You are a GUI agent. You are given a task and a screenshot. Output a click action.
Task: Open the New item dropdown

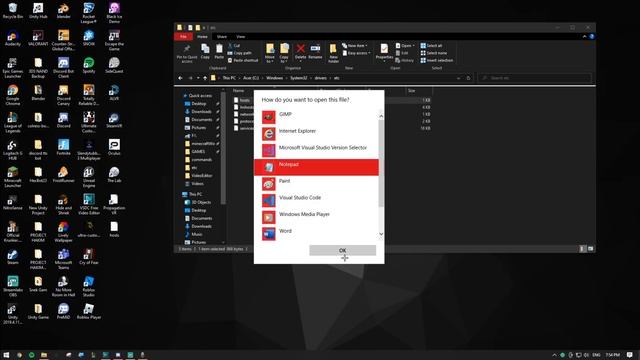coord(355,46)
